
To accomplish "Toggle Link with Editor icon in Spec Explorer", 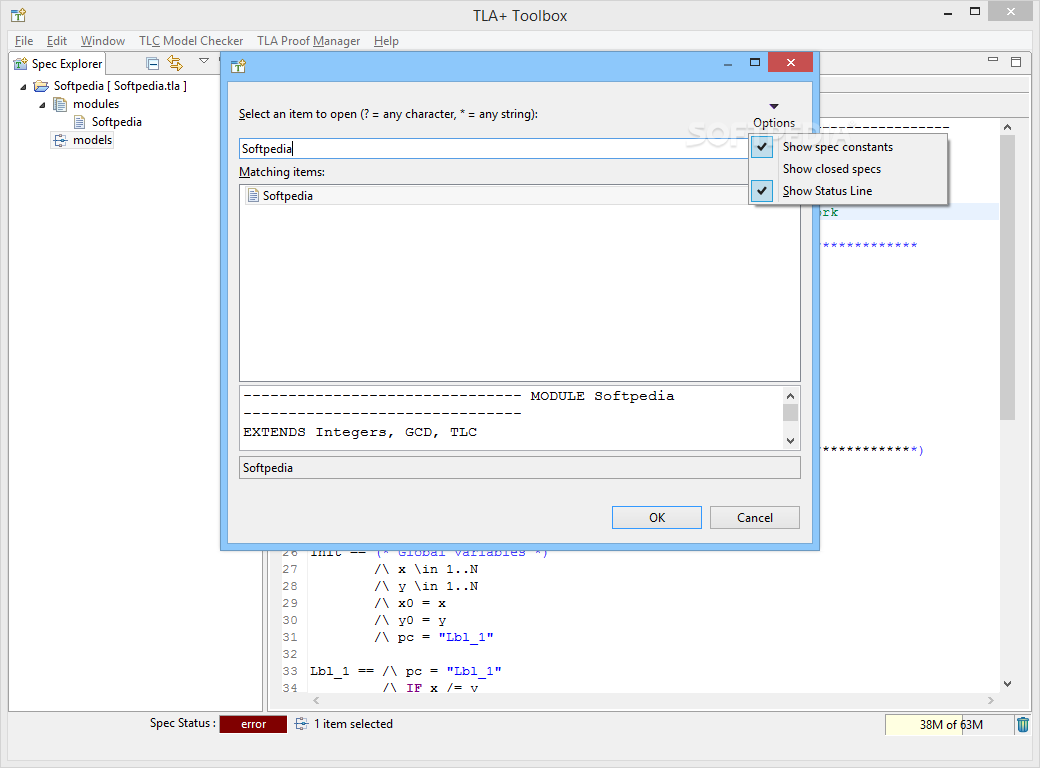I will coord(175,63).
